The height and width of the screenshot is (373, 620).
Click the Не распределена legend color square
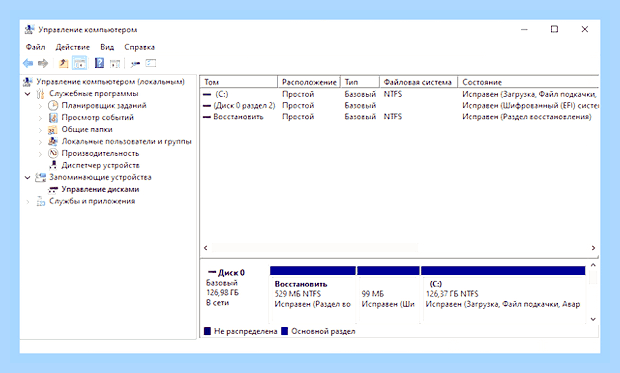[207, 331]
